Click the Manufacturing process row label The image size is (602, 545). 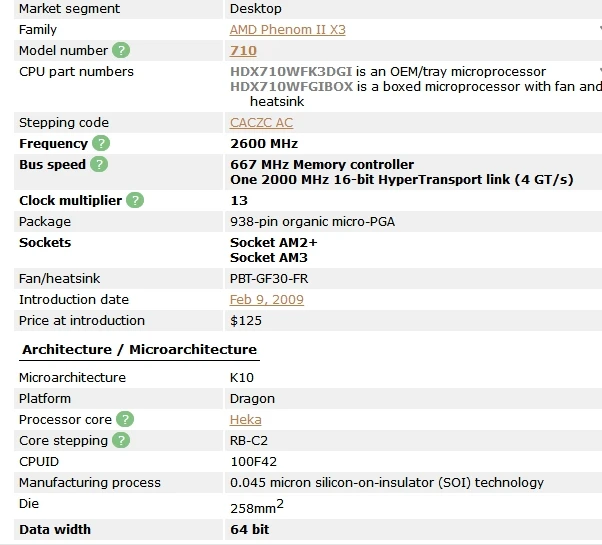click(x=90, y=483)
